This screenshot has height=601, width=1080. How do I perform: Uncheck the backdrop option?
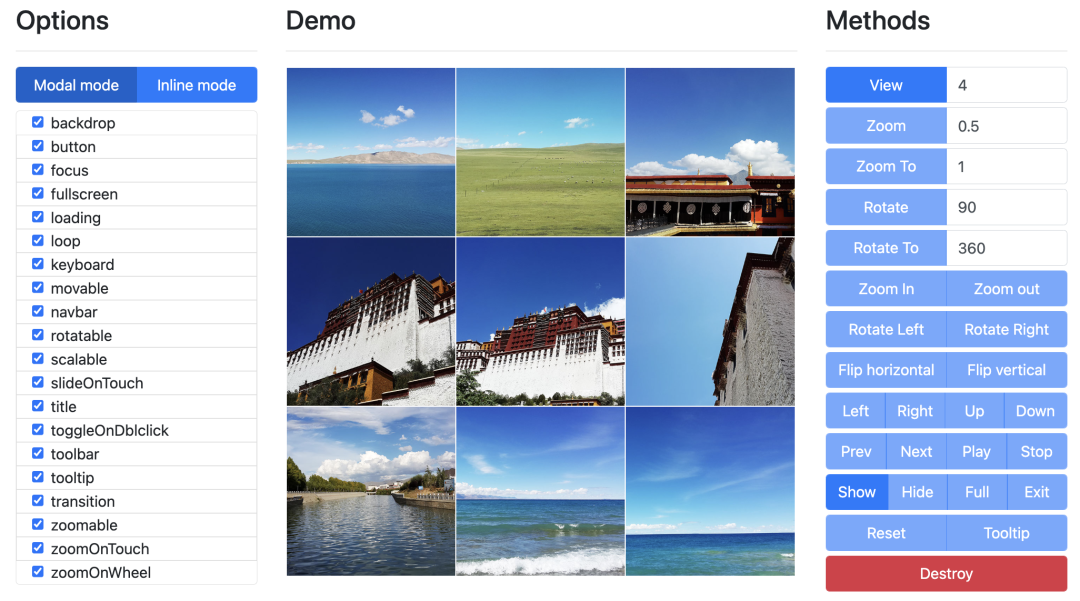(38, 123)
